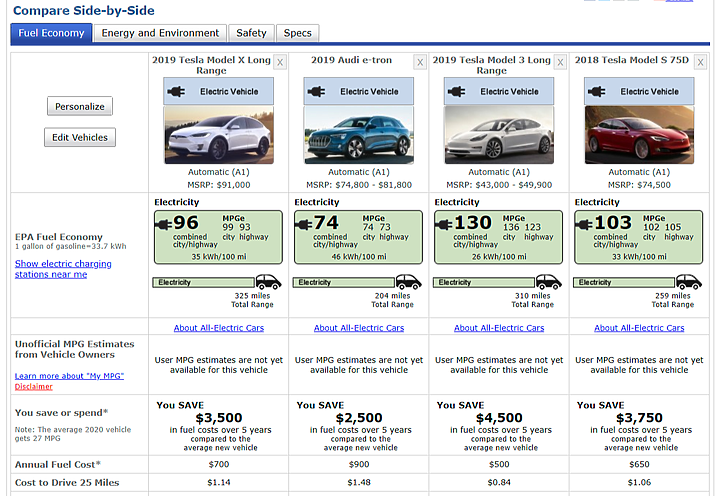Remove 2019 Tesla Model 3 with X button

560,62
